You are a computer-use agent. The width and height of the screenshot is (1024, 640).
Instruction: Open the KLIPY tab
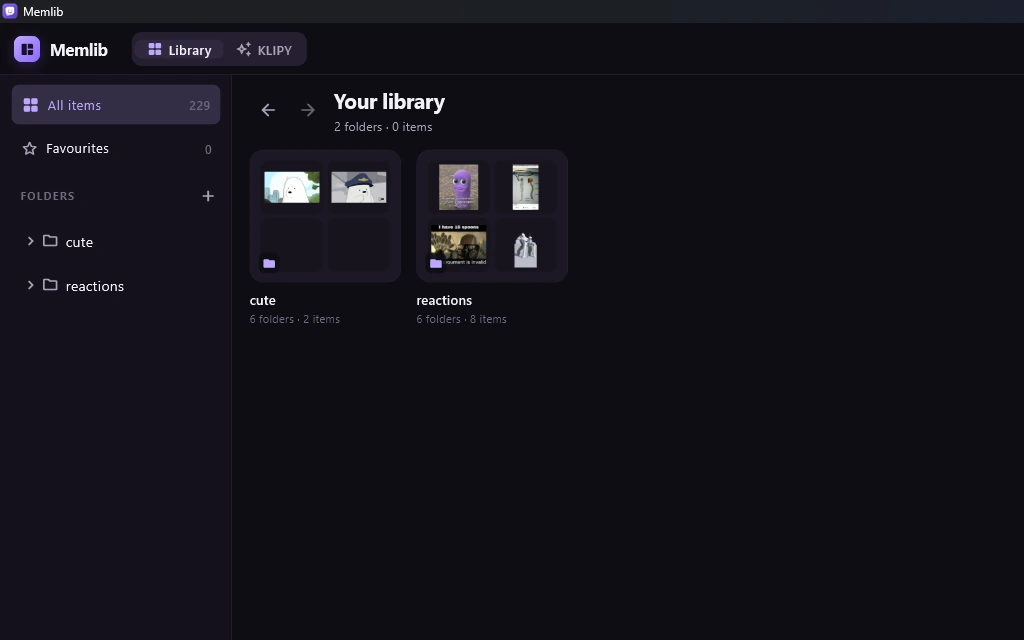point(264,50)
